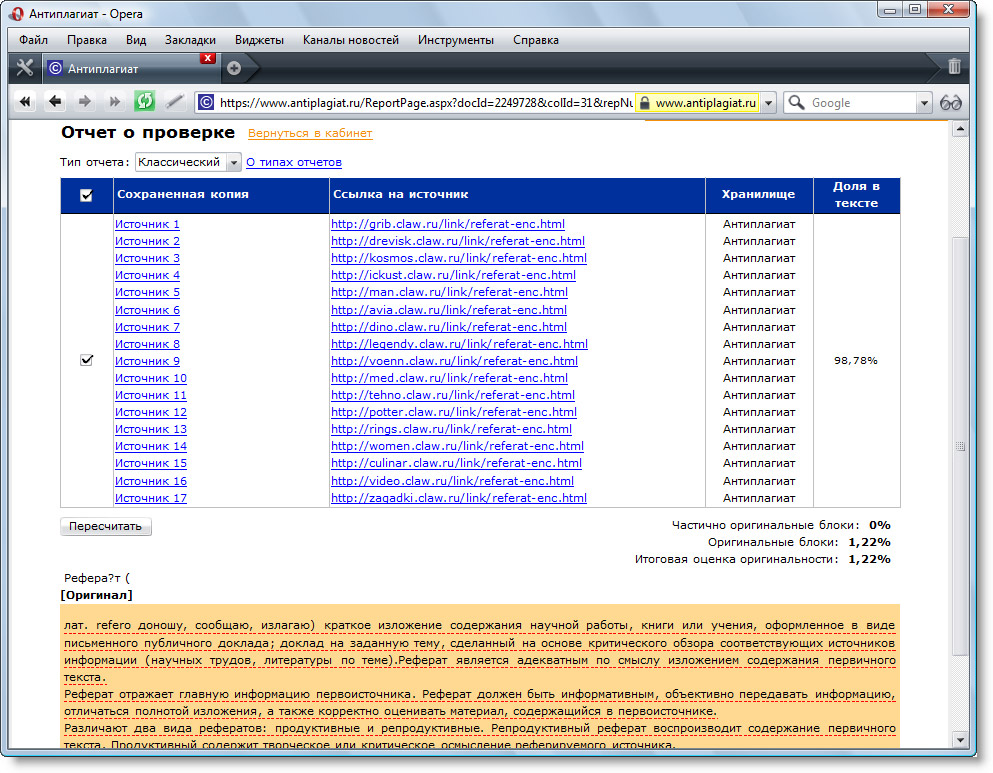Click the fast forward navigation button
This screenshot has height=773, width=993.
click(114, 102)
